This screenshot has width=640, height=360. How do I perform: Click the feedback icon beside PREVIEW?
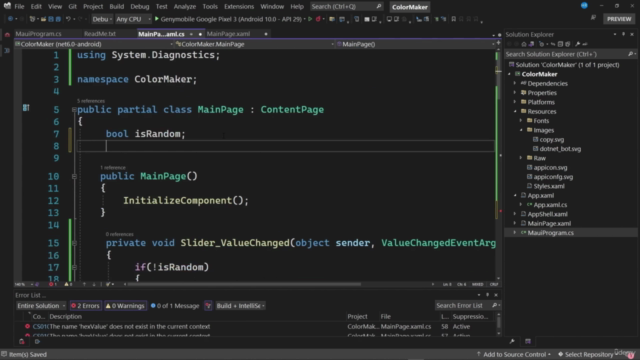593,18
